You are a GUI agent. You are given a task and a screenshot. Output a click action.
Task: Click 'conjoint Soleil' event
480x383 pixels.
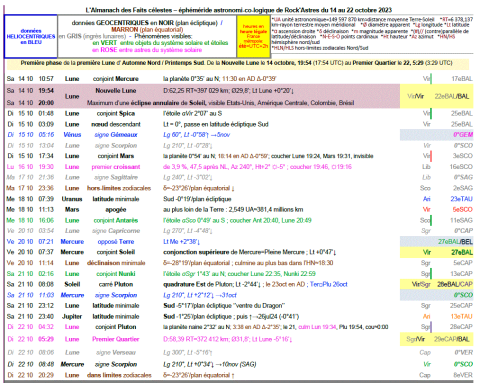click(x=116, y=252)
